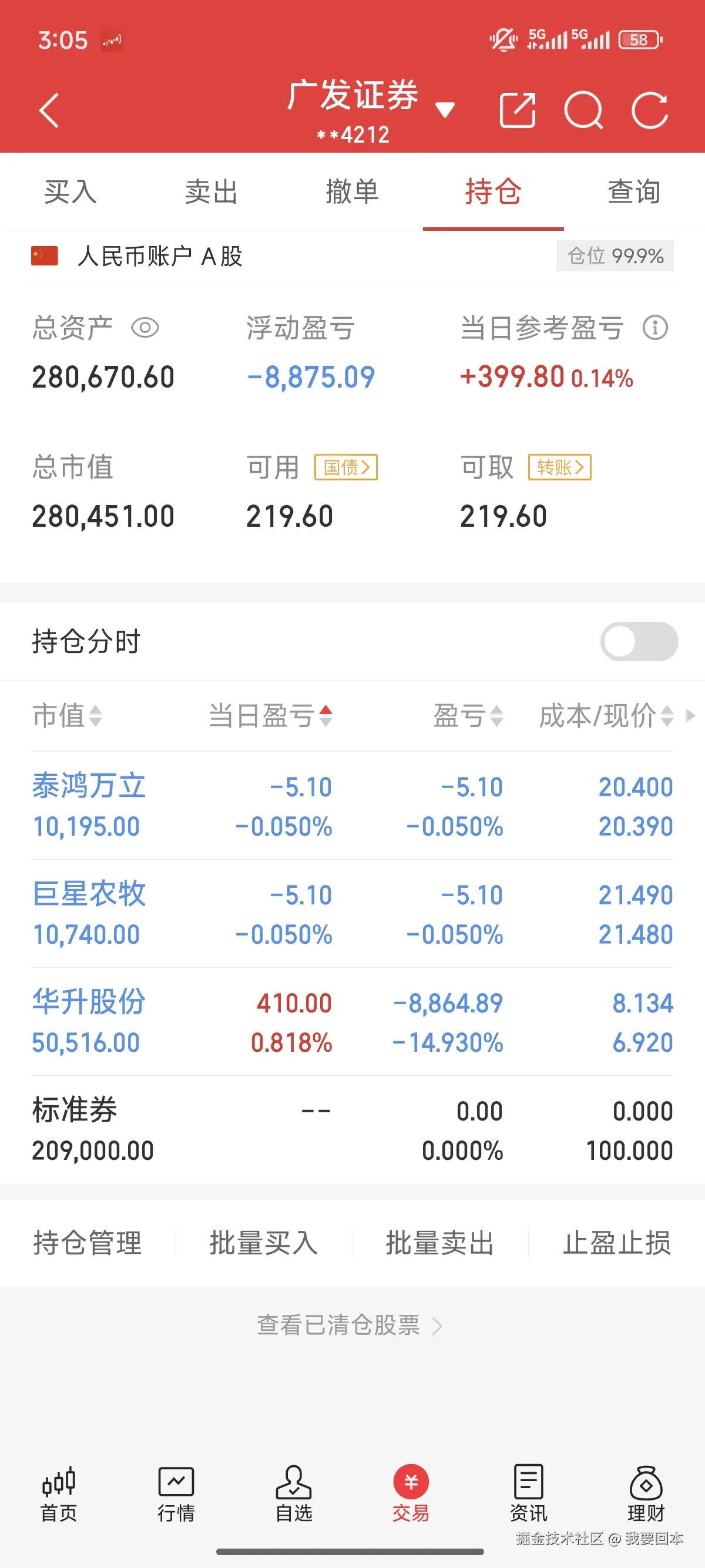Open 理财 wealth icon
This screenshot has height=1568, width=705.
[x=646, y=1492]
